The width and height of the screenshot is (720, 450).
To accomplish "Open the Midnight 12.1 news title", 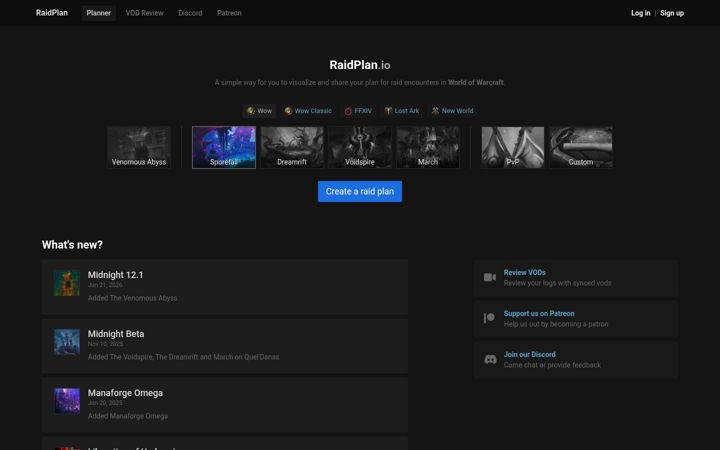I will (116, 275).
